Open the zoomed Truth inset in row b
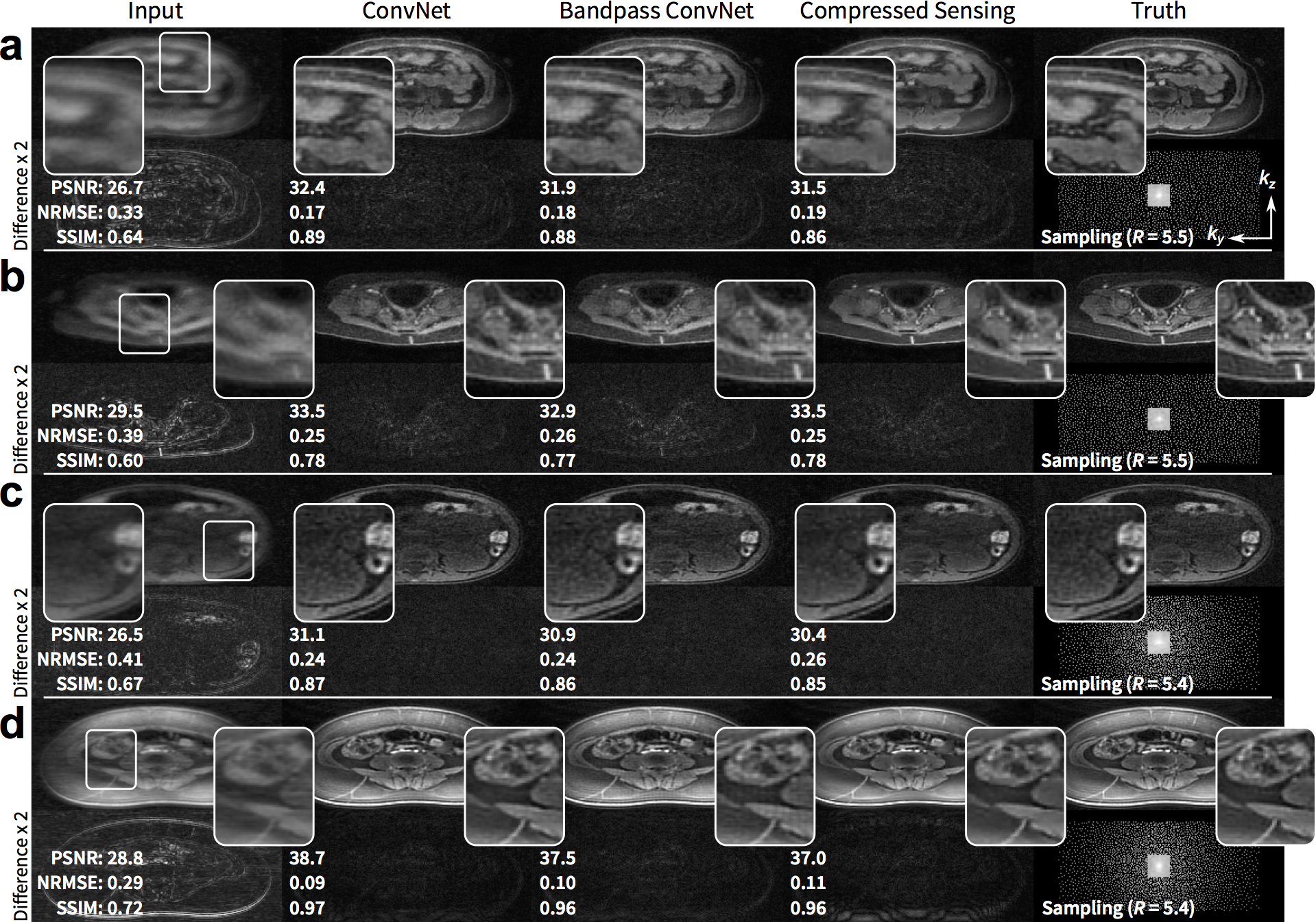Screen dimensions: 1316x922 (x=1265, y=339)
